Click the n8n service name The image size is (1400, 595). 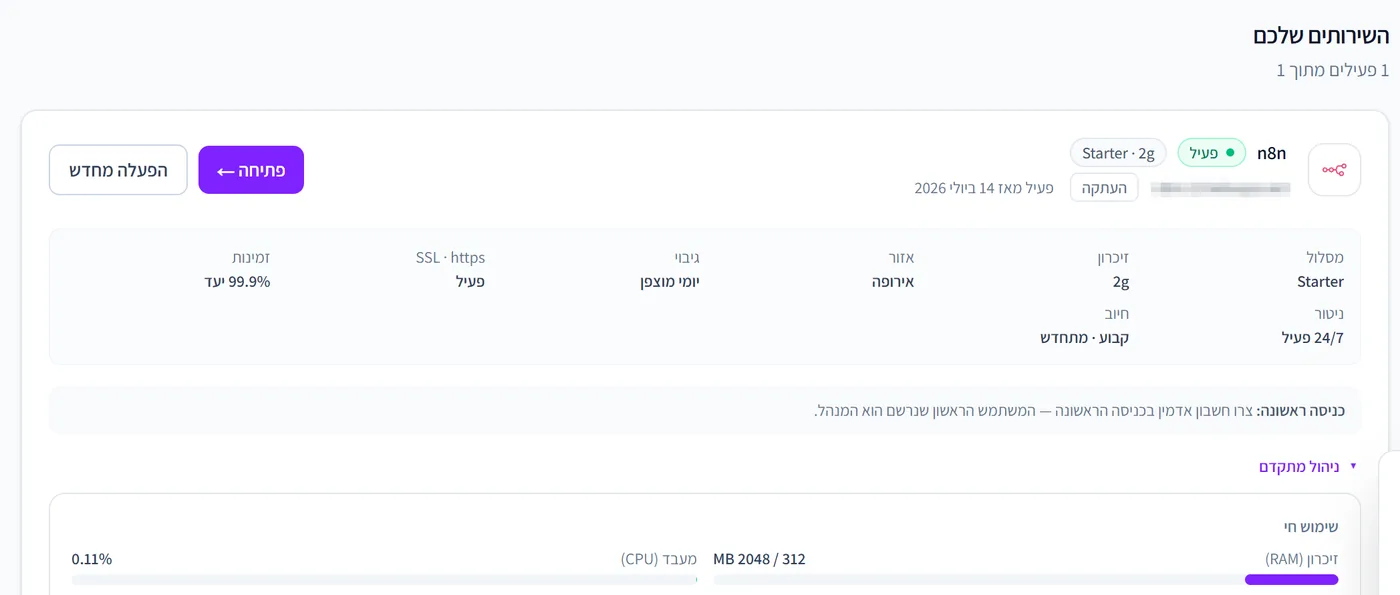[1271, 153]
